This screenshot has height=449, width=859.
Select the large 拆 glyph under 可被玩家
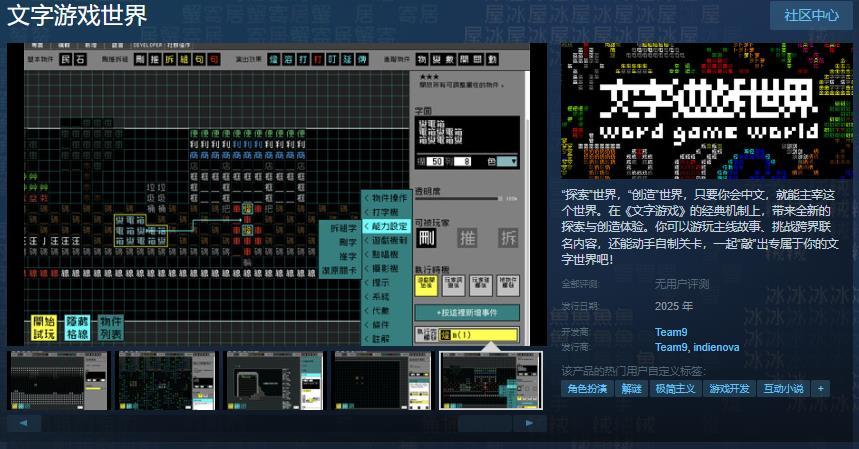pyautogui.click(x=508, y=237)
